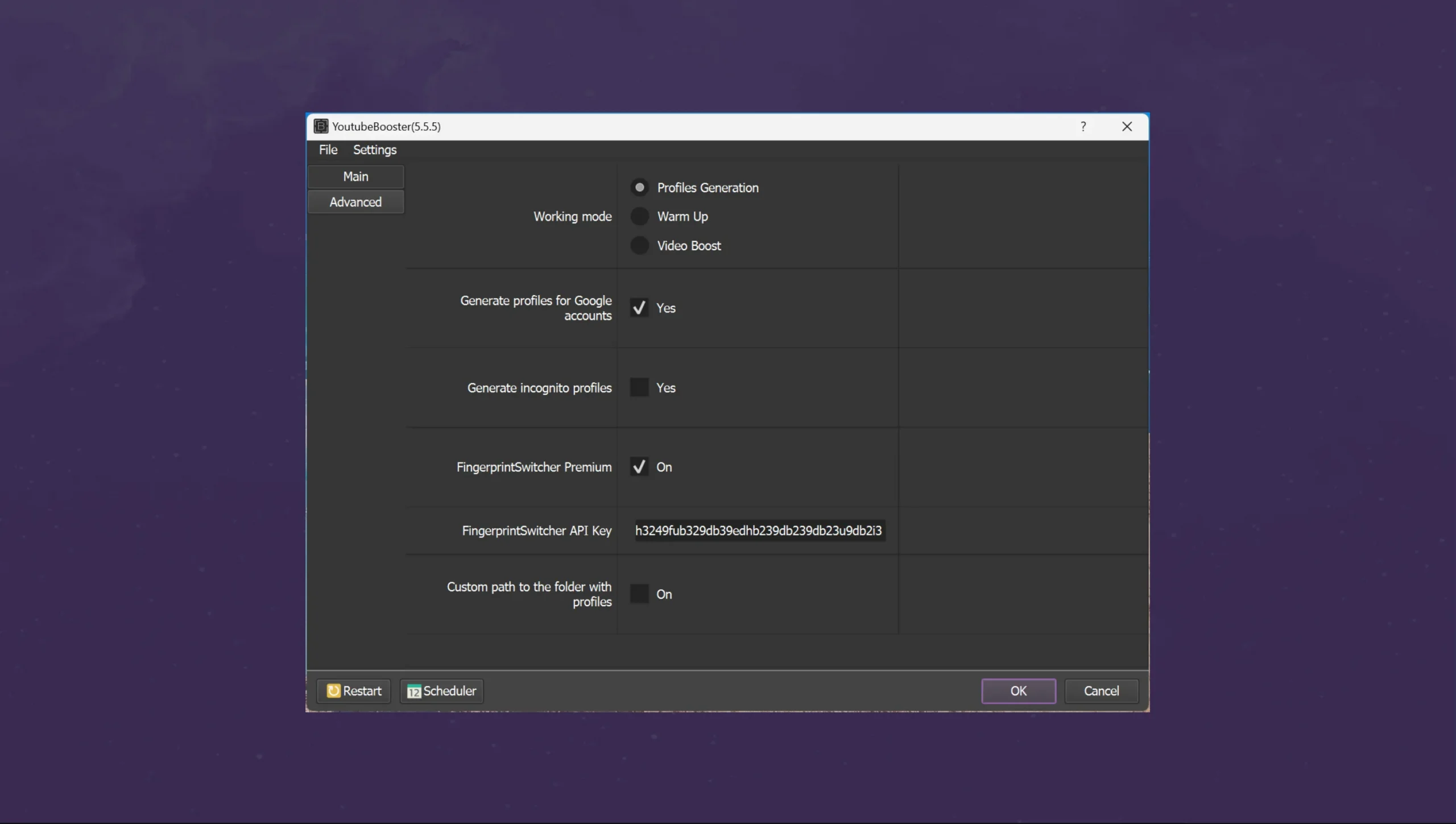Screen dimensions: 1456x824
Task: Select the Profiles Generation working mode
Action: pos(639,187)
